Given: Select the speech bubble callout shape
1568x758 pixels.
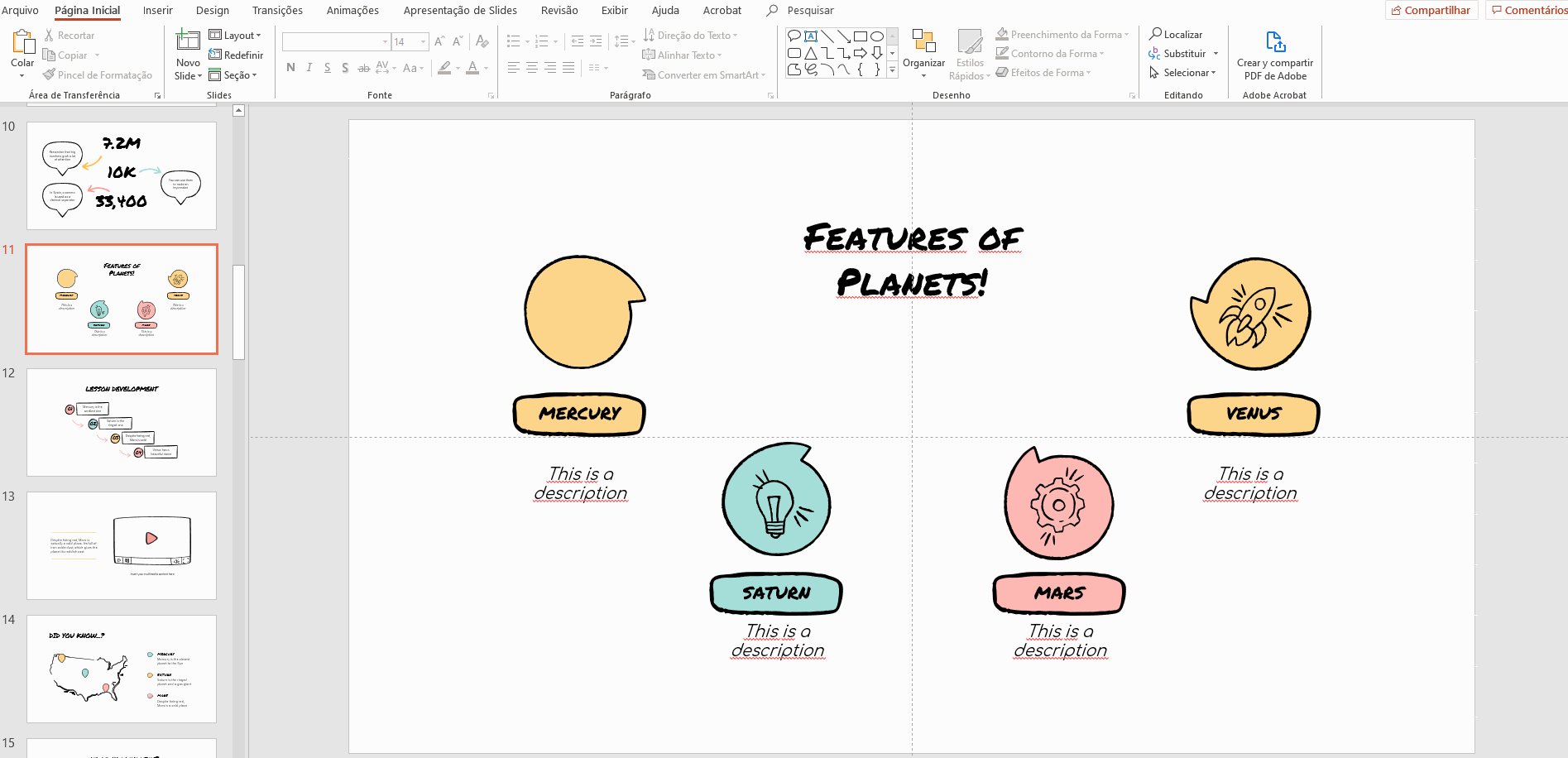Looking at the screenshot, I should [x=794, y=36].
